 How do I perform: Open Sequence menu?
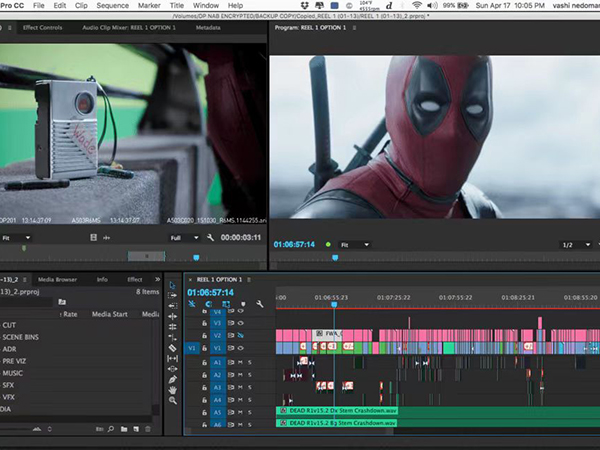[112, 5]
